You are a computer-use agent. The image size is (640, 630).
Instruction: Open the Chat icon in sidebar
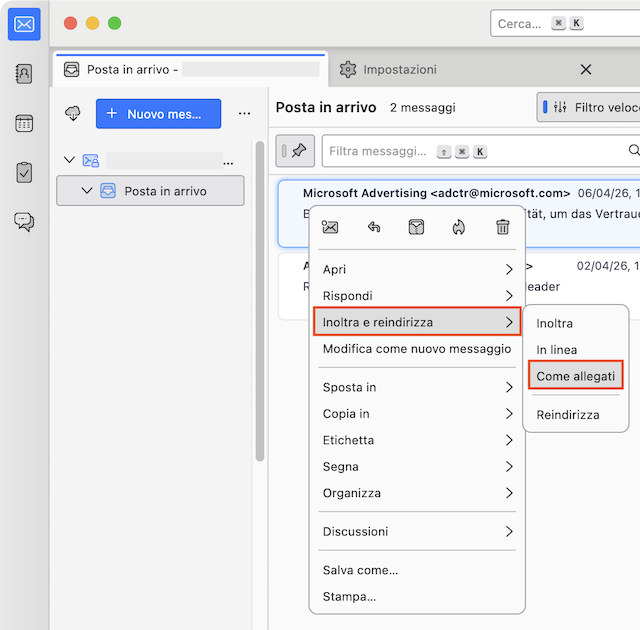24,222
